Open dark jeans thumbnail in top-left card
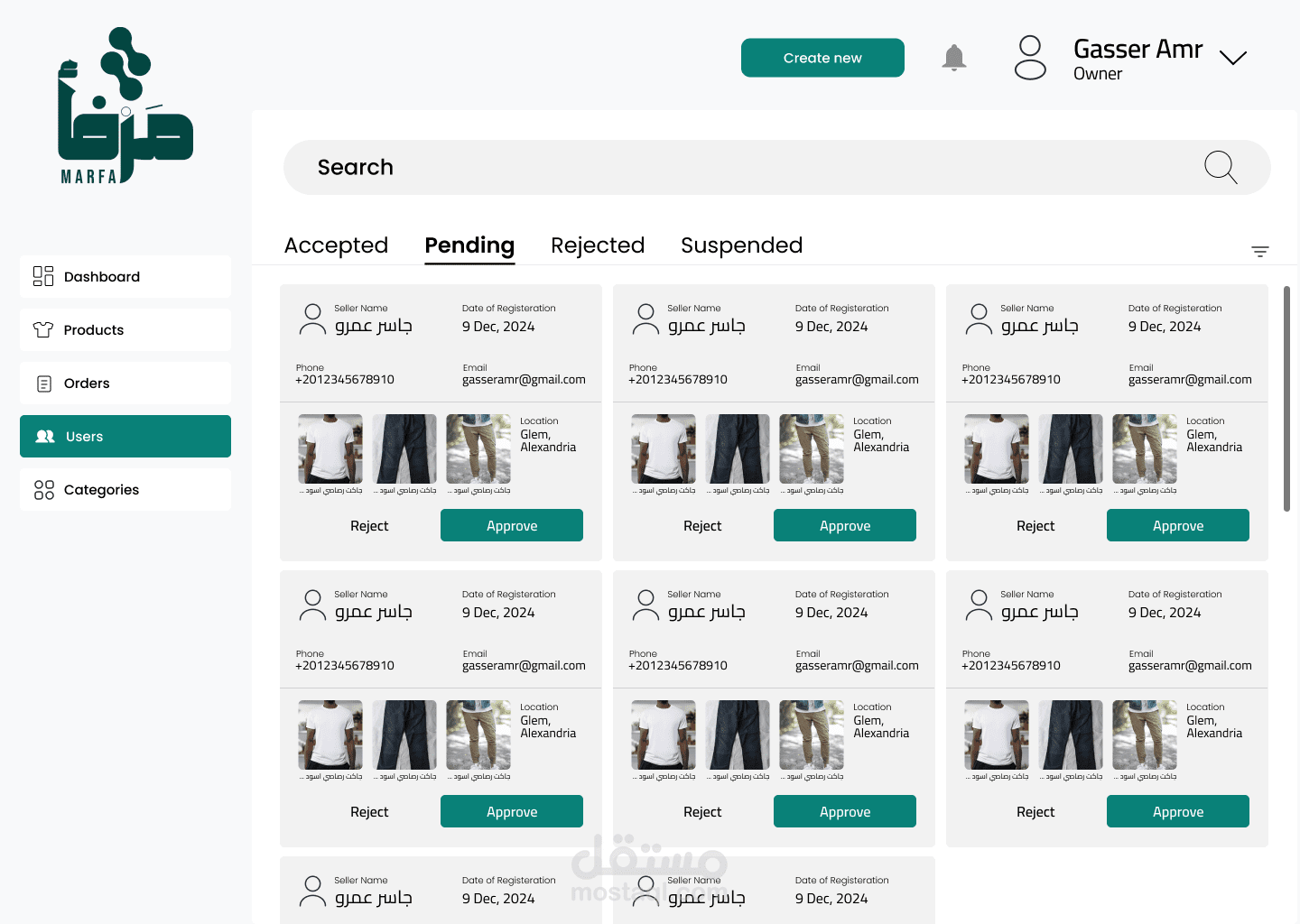Image resolution: width=1300 pixels, height=924 pixels. click(404, 449)
